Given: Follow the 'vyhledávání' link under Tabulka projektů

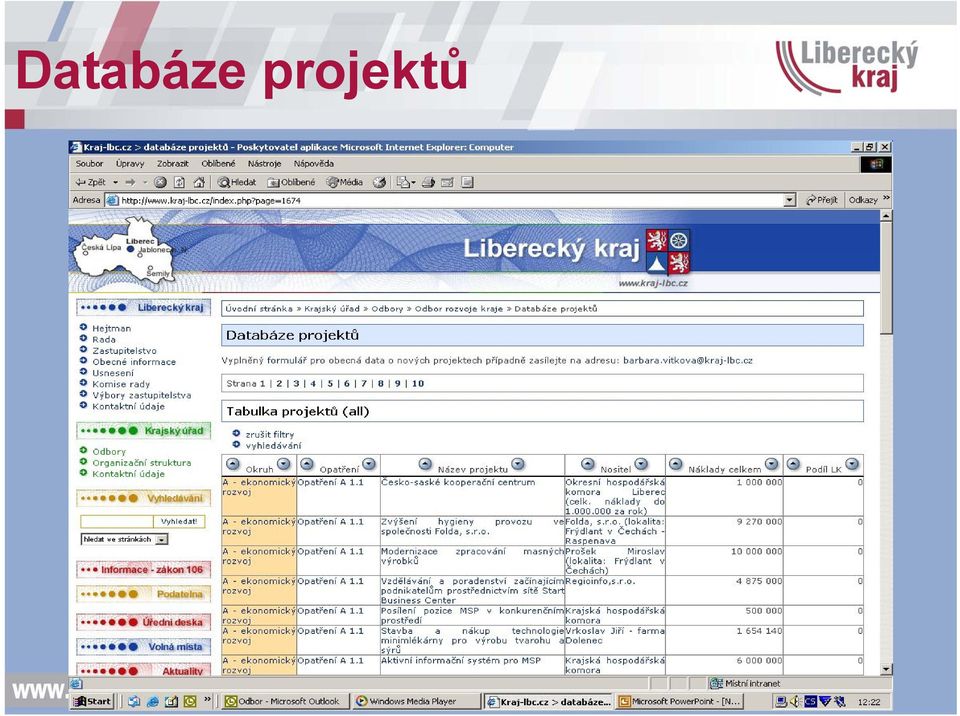Looking at the screenshot, I should coord(273,446).
